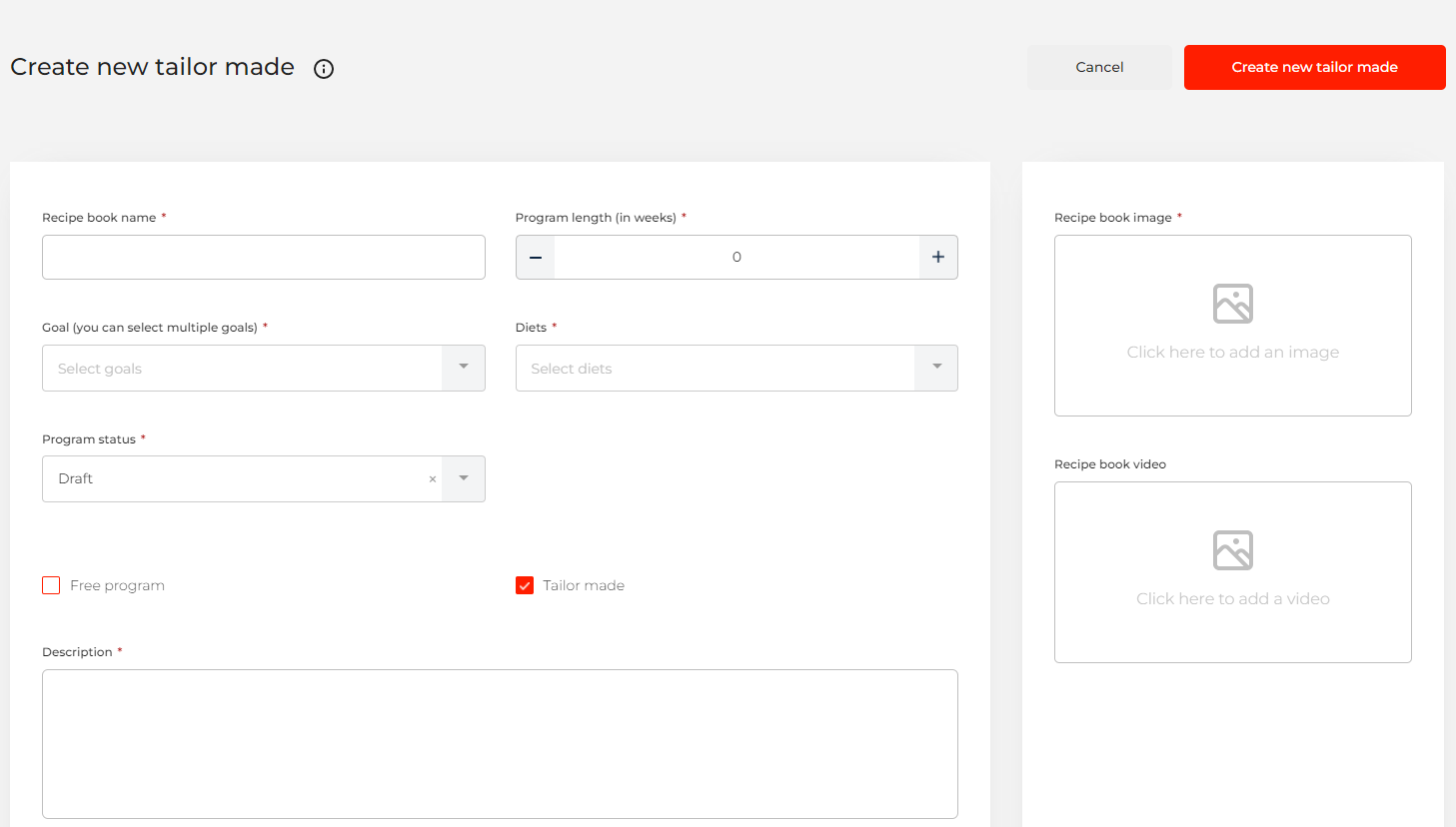The height and width of the screenshot is (827, 1456).
Task: Click the minus icon to decrease program length
Action: click(x=535, y=257)
